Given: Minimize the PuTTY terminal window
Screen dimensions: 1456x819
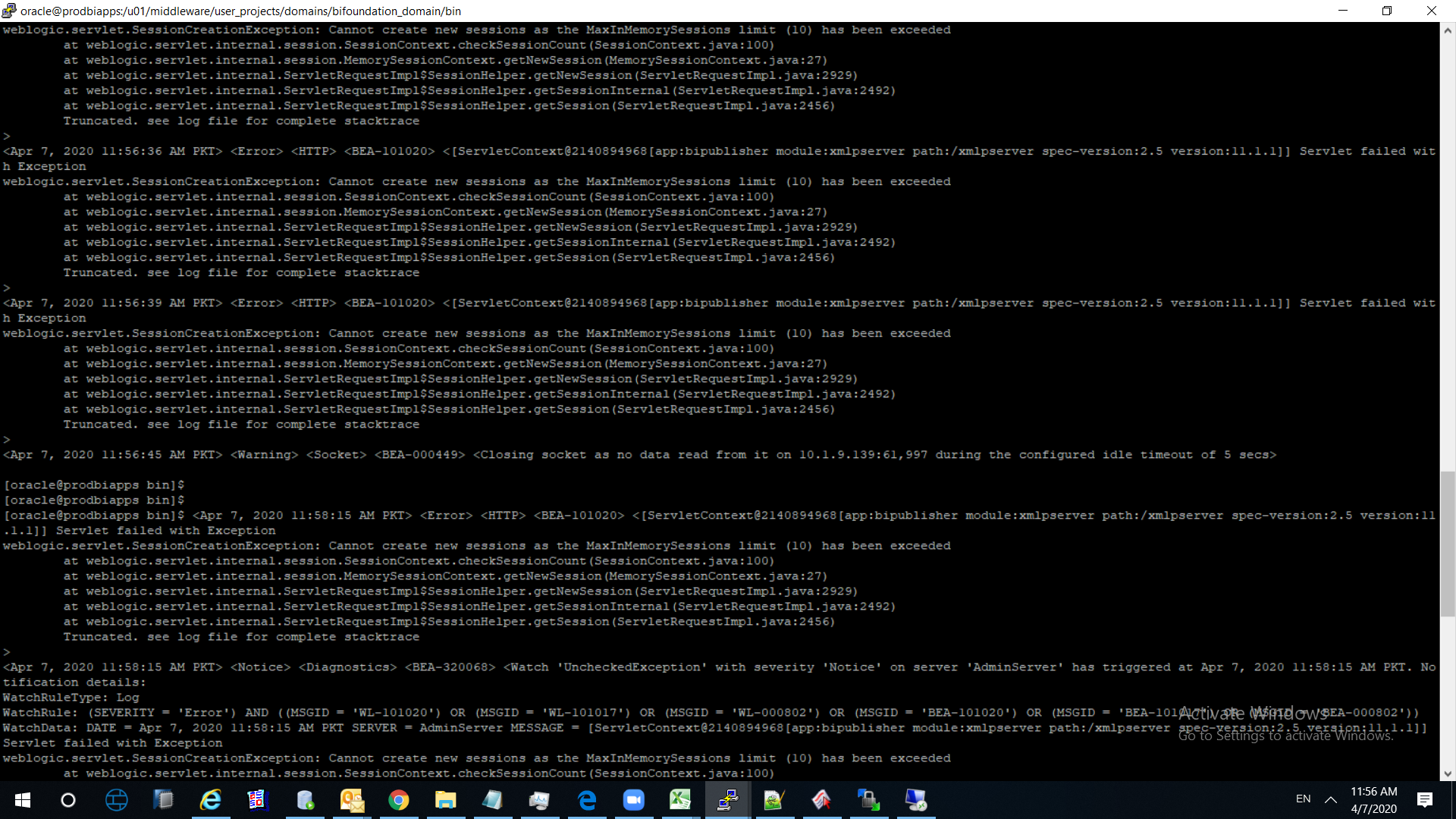Looking at the screenshot, I should pos(1343,11).
